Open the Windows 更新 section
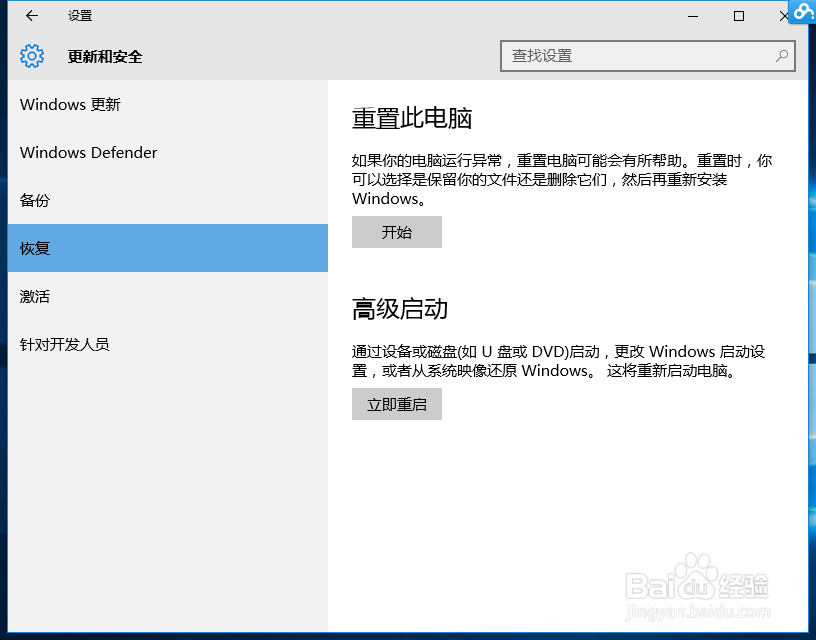The height and width of the screenshot is (640, 816). tap(168, 105)
